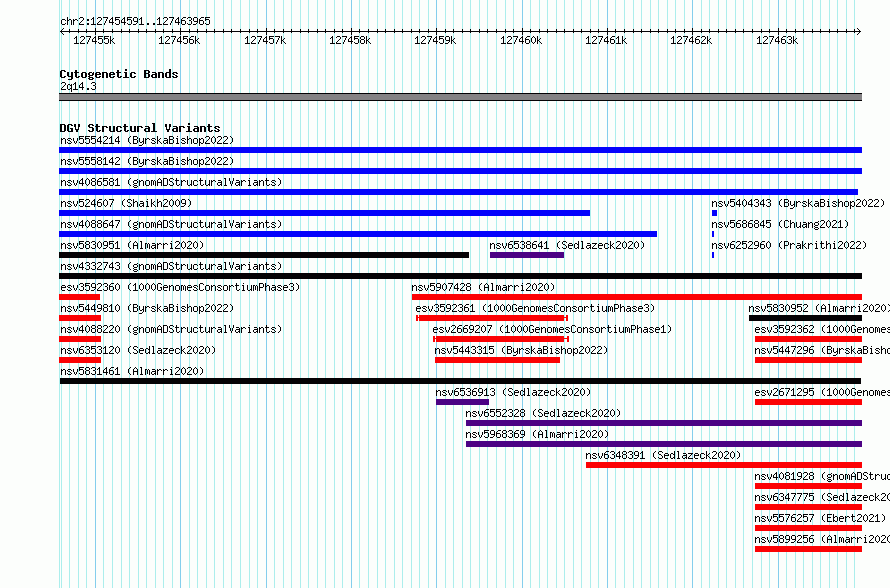Screen dimensions: 890x588
Task: Select nsv5830951 (Almarri2020) label
Action: pyautogui.click(x=132, y=245)
